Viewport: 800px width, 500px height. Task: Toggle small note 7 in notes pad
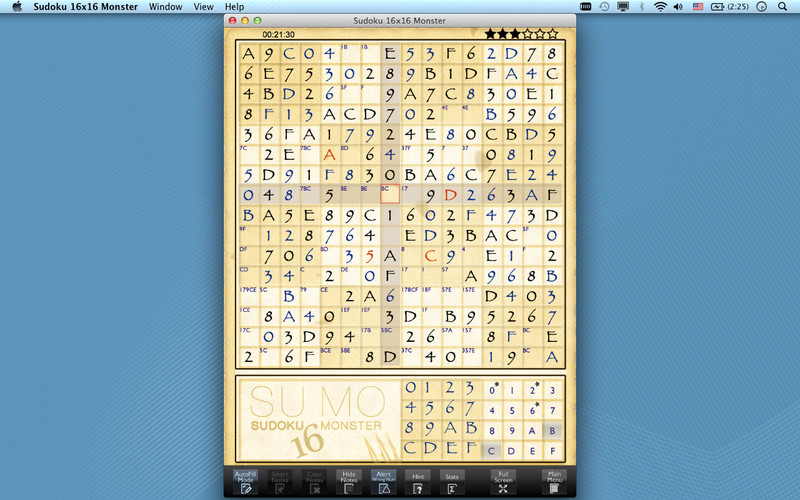[552, 410]
